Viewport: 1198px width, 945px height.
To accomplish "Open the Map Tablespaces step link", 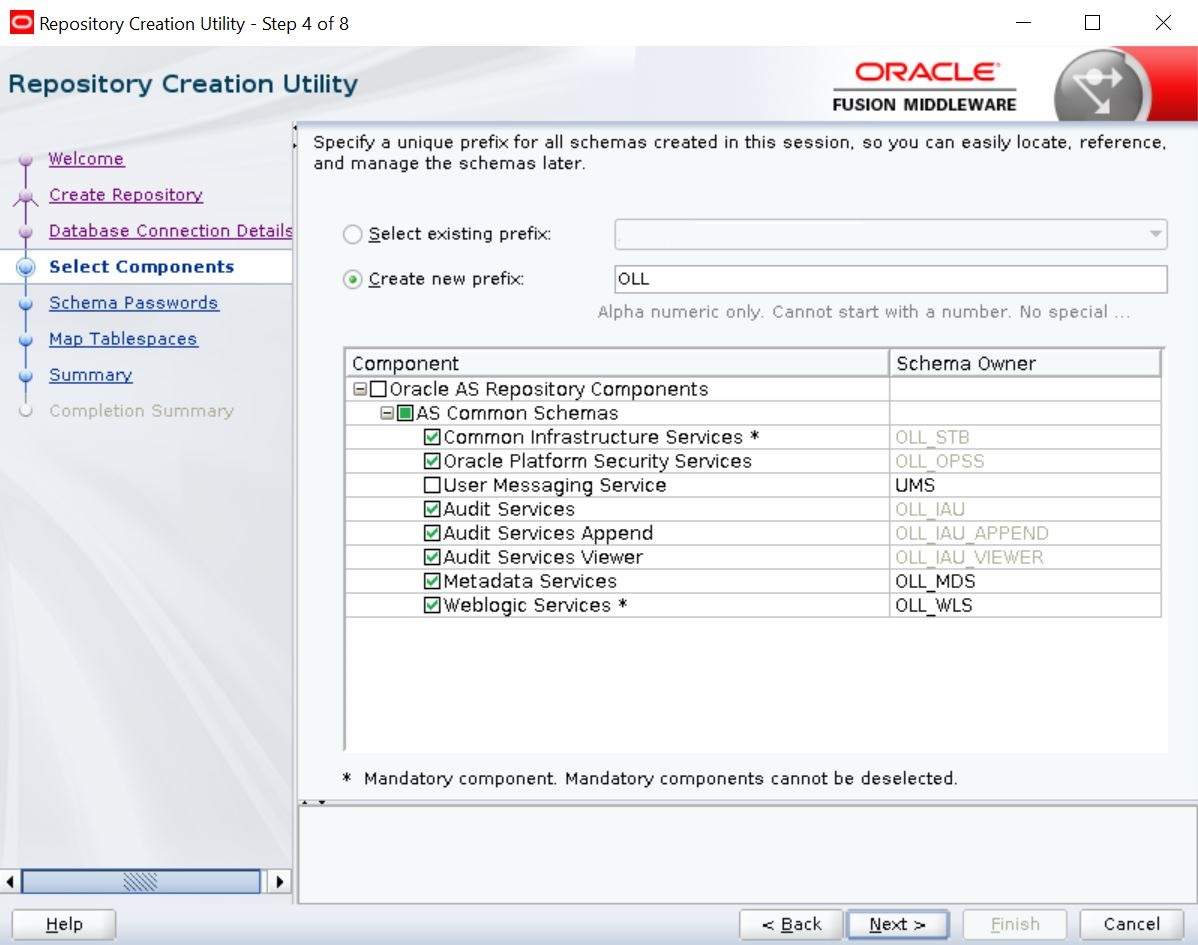I will coord(123,339).
